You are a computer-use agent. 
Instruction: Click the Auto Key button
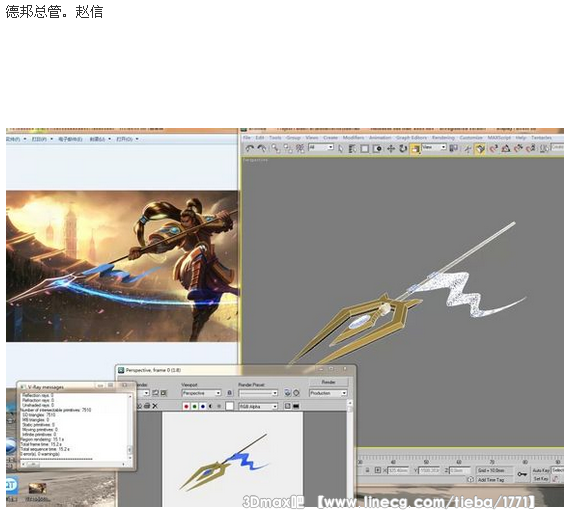pos(541,470)
